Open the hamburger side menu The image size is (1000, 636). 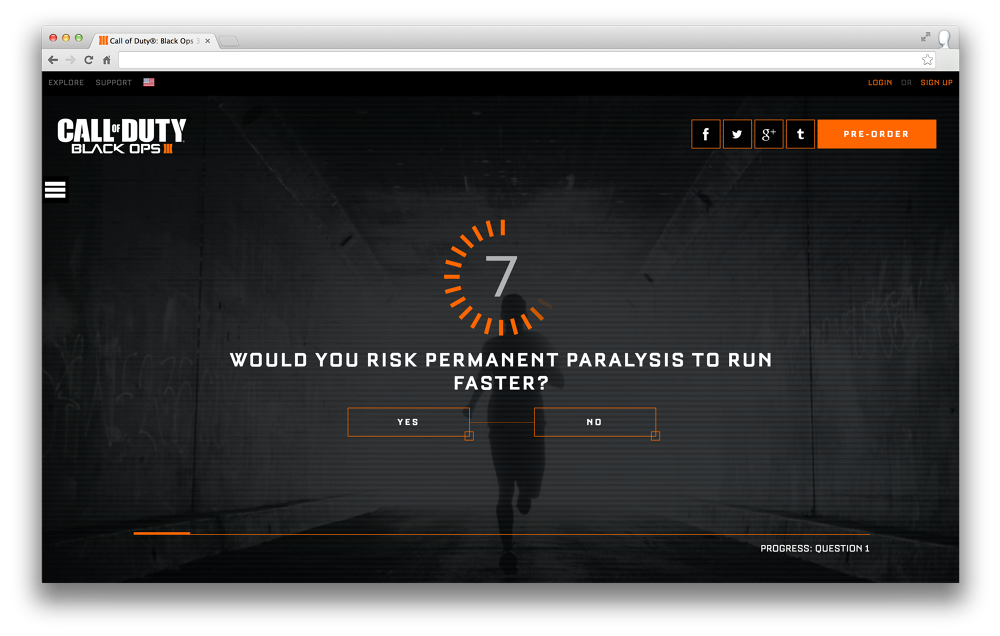coord(55,189)
